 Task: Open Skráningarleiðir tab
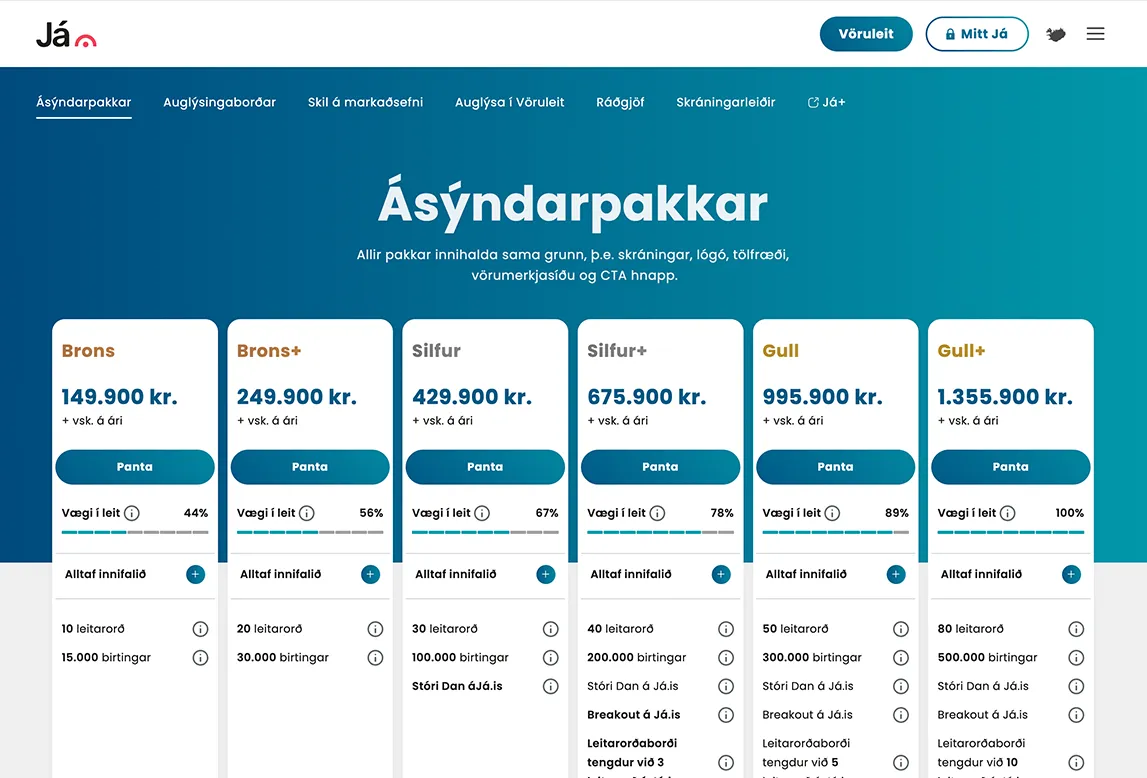click(x=726, y=102)
